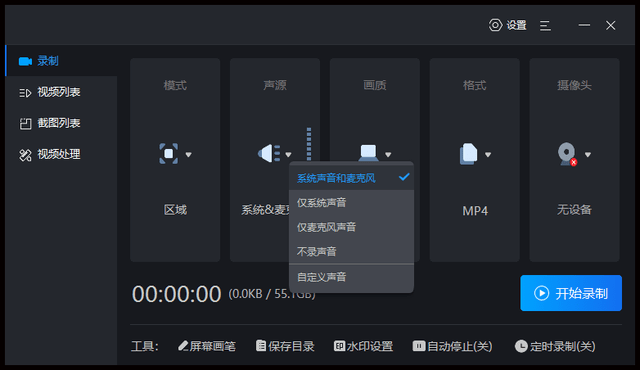Toggle 自动停止(关) auto stop
This screenshot has height=370, width=640.
pos(452,346)
